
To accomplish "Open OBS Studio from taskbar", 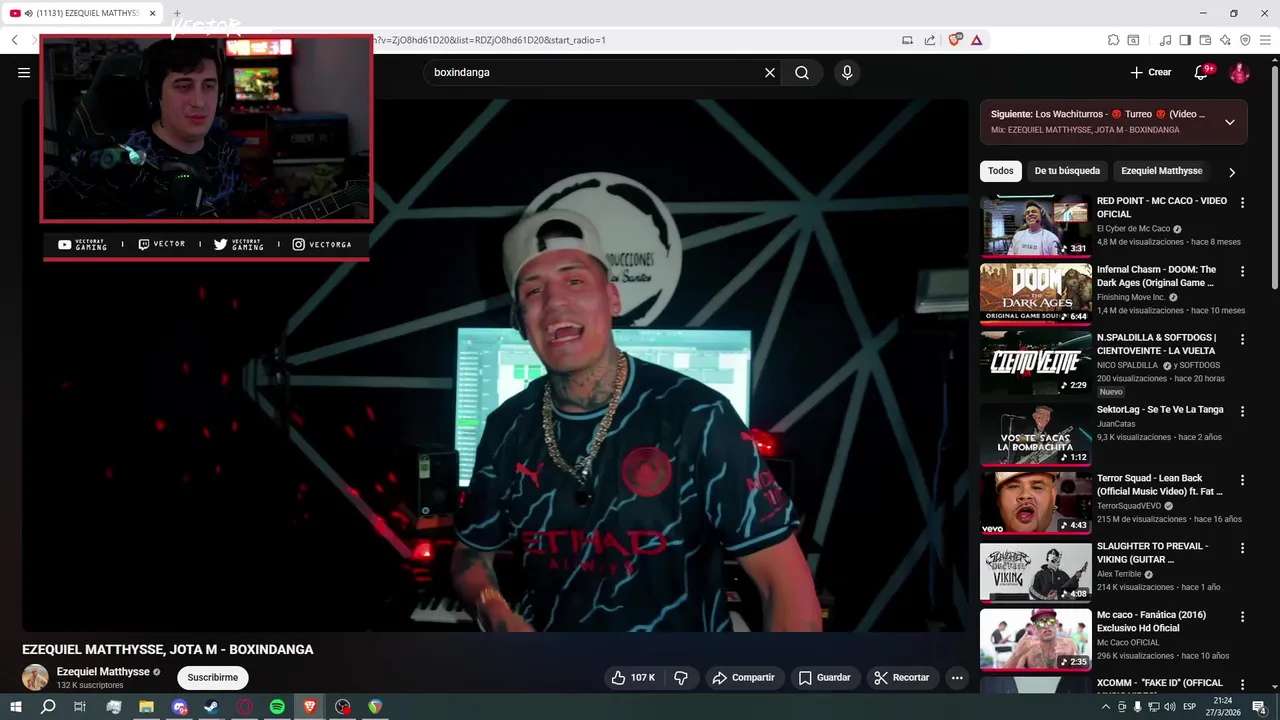I will [343, 707].
